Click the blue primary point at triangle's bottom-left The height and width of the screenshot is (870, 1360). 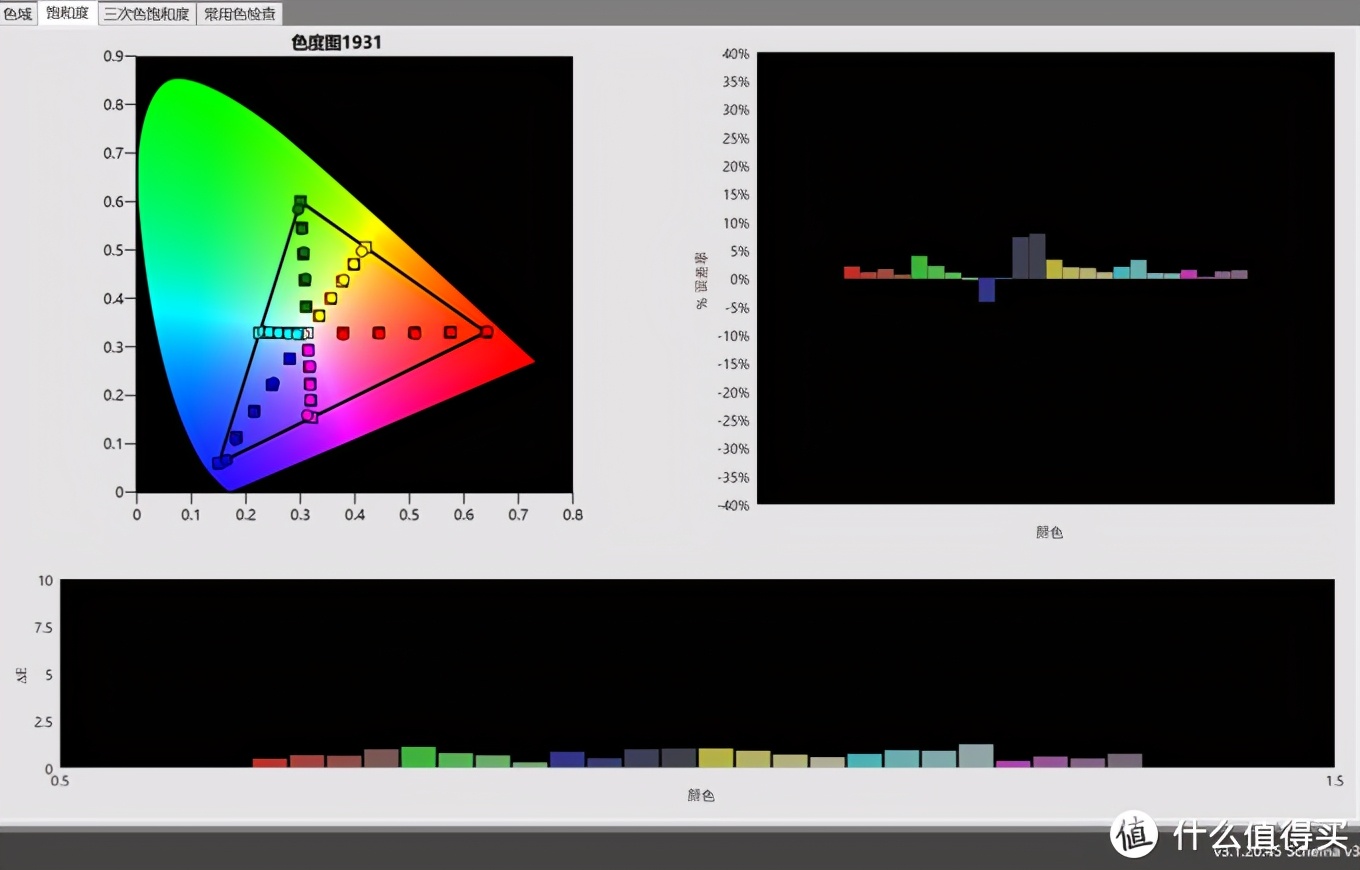[219, 462]
